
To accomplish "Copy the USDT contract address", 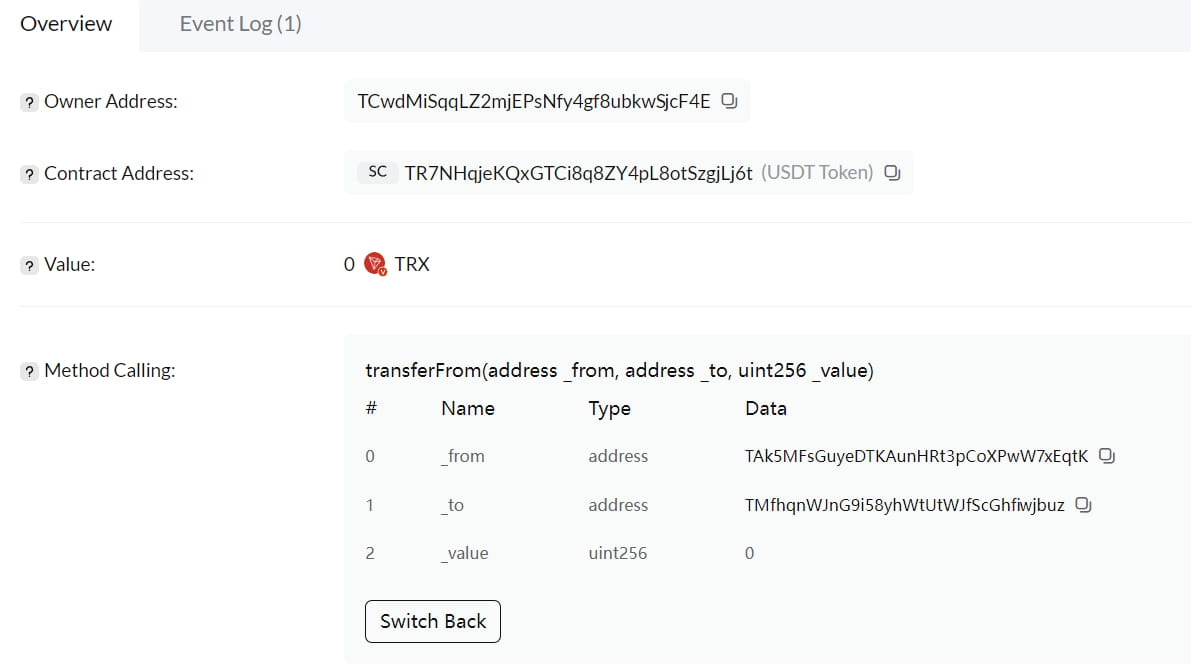I will (893, 173).
